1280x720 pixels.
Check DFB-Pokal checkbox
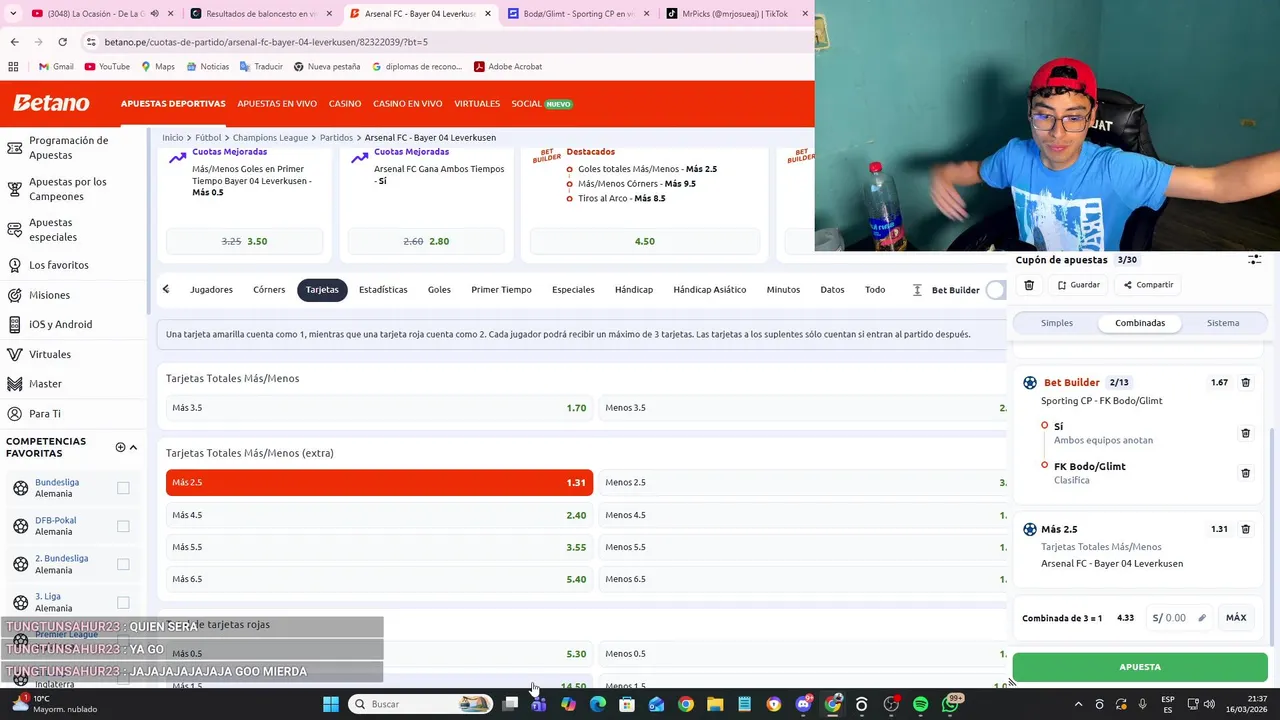tap(123, 526)
